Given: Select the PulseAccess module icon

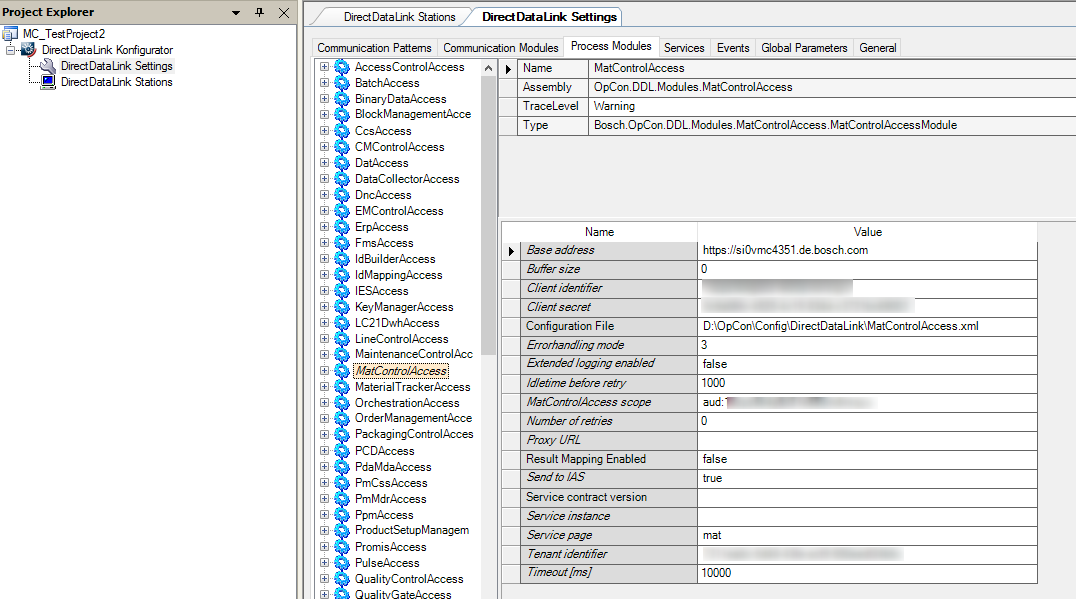Looking at the screenshot, I should pos(341,563).
